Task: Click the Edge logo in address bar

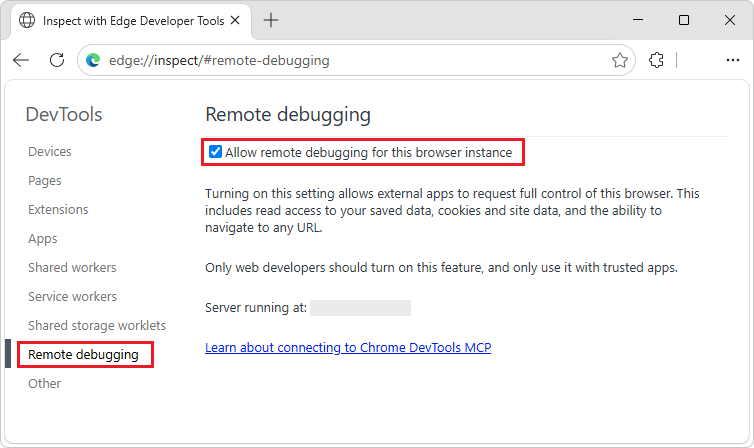Action: coord(93,60)
